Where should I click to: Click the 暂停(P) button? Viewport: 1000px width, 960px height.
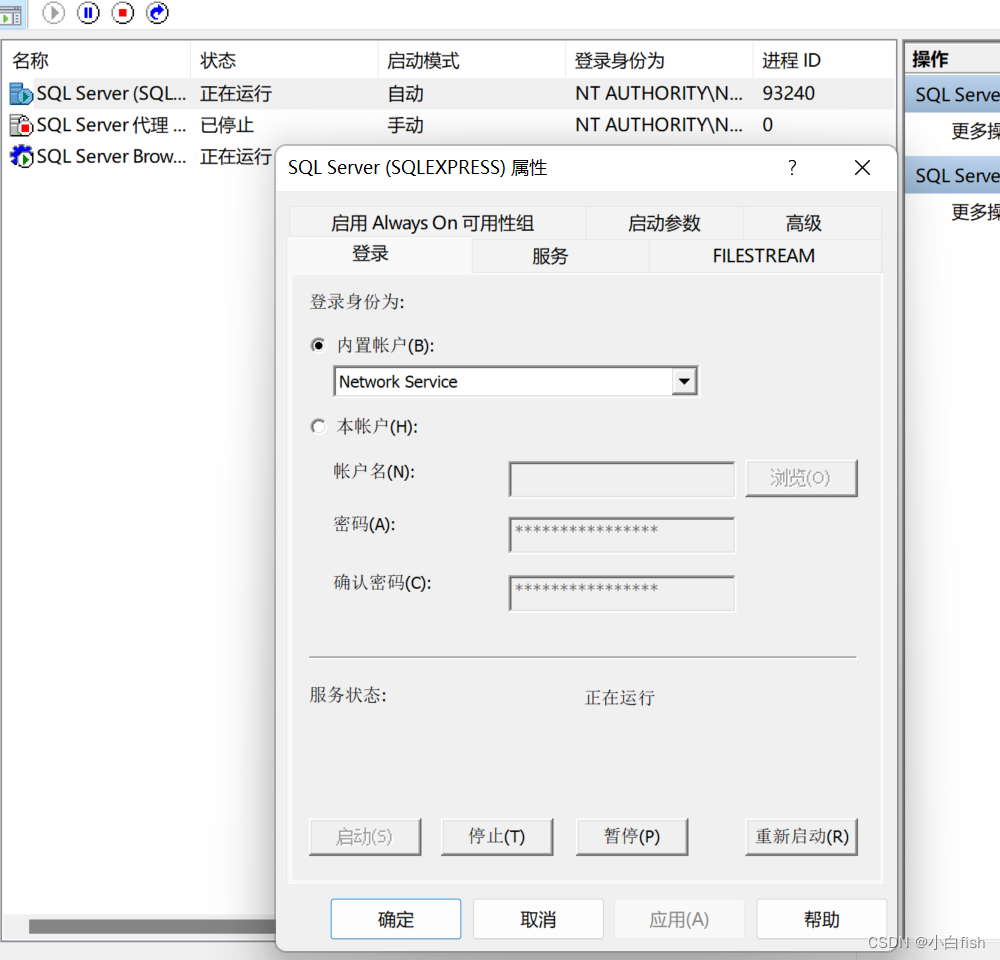(632, 837)
